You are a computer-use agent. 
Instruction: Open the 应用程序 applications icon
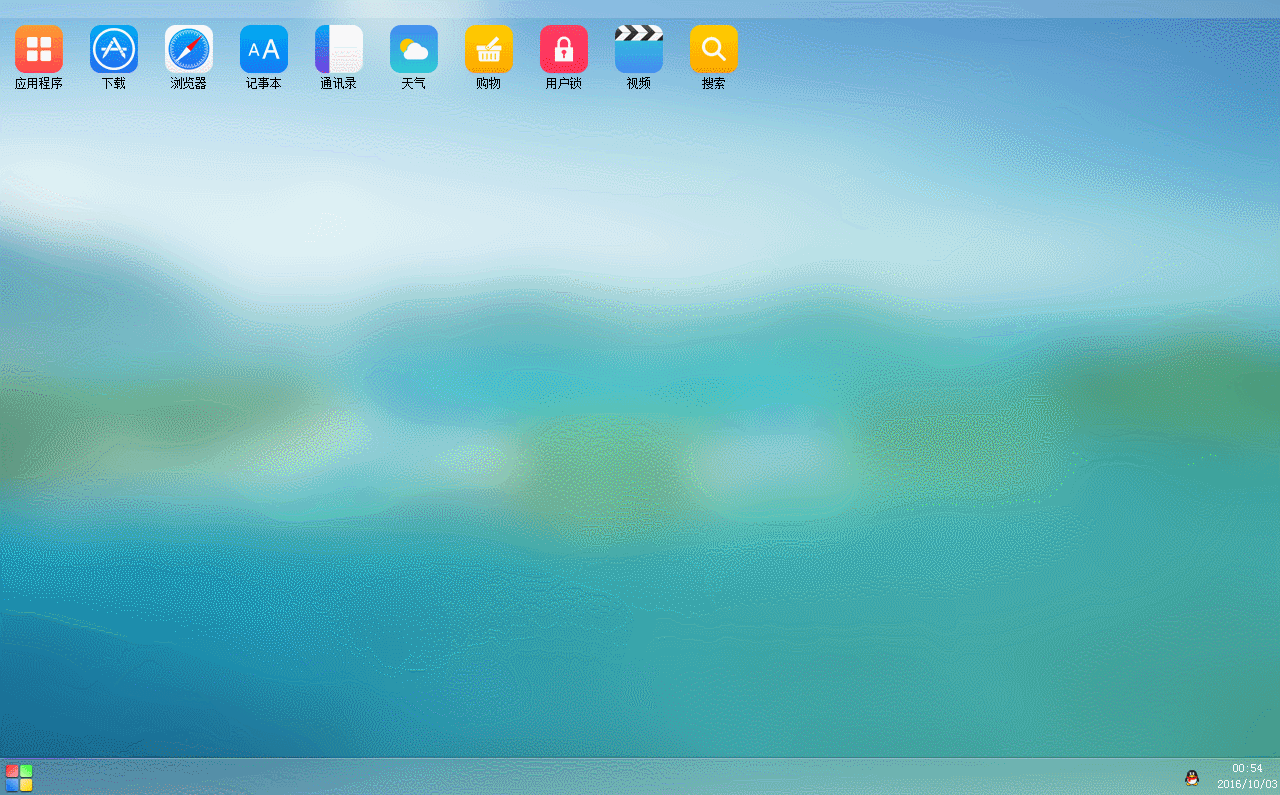coord(39,49)
